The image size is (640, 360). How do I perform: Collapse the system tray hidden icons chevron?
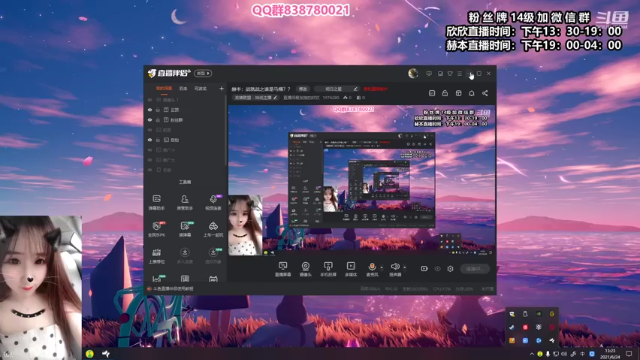pos(531,354)
